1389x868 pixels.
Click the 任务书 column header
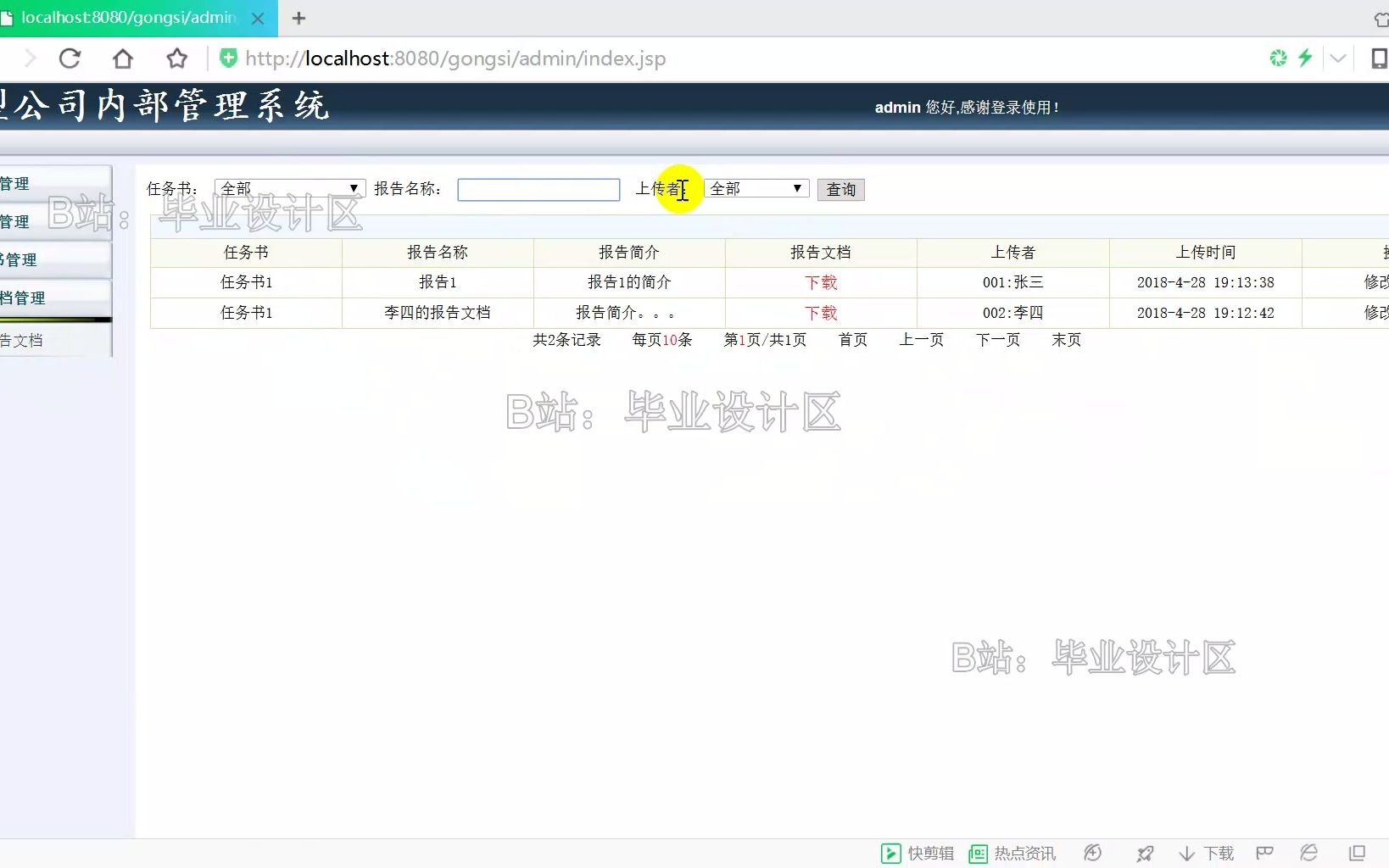click(x=246, y=253)
